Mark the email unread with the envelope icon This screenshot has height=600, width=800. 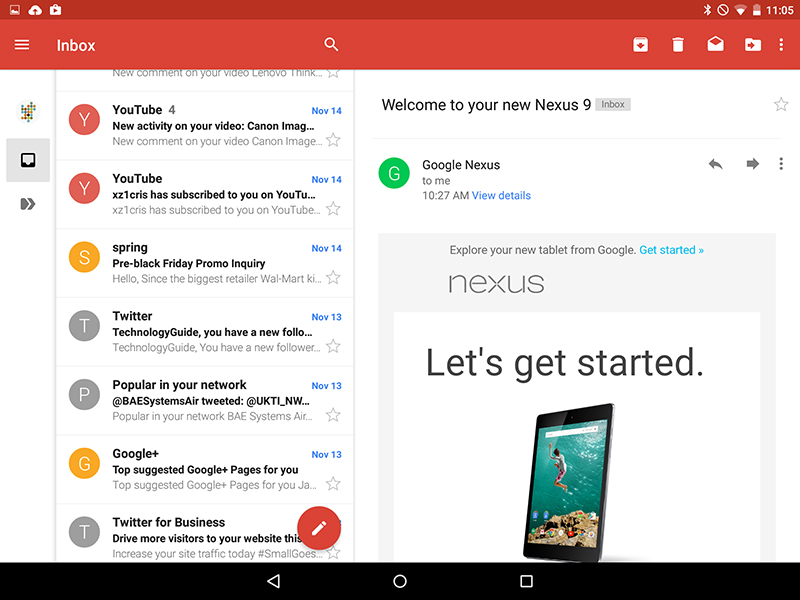click(x=716, y=44)
